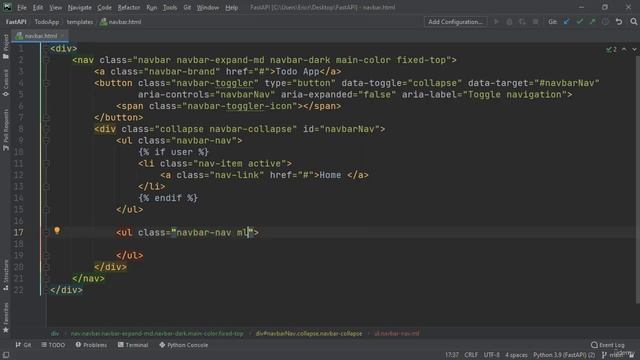The image size is (640, 360).
Task: Open the Help menu
Action: pos(231,7)
